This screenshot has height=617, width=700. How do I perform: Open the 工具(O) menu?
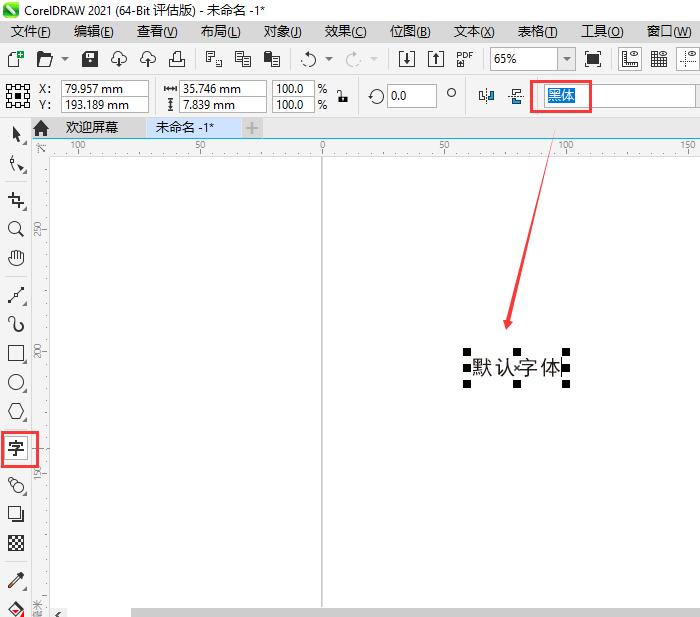pos(602,31)
